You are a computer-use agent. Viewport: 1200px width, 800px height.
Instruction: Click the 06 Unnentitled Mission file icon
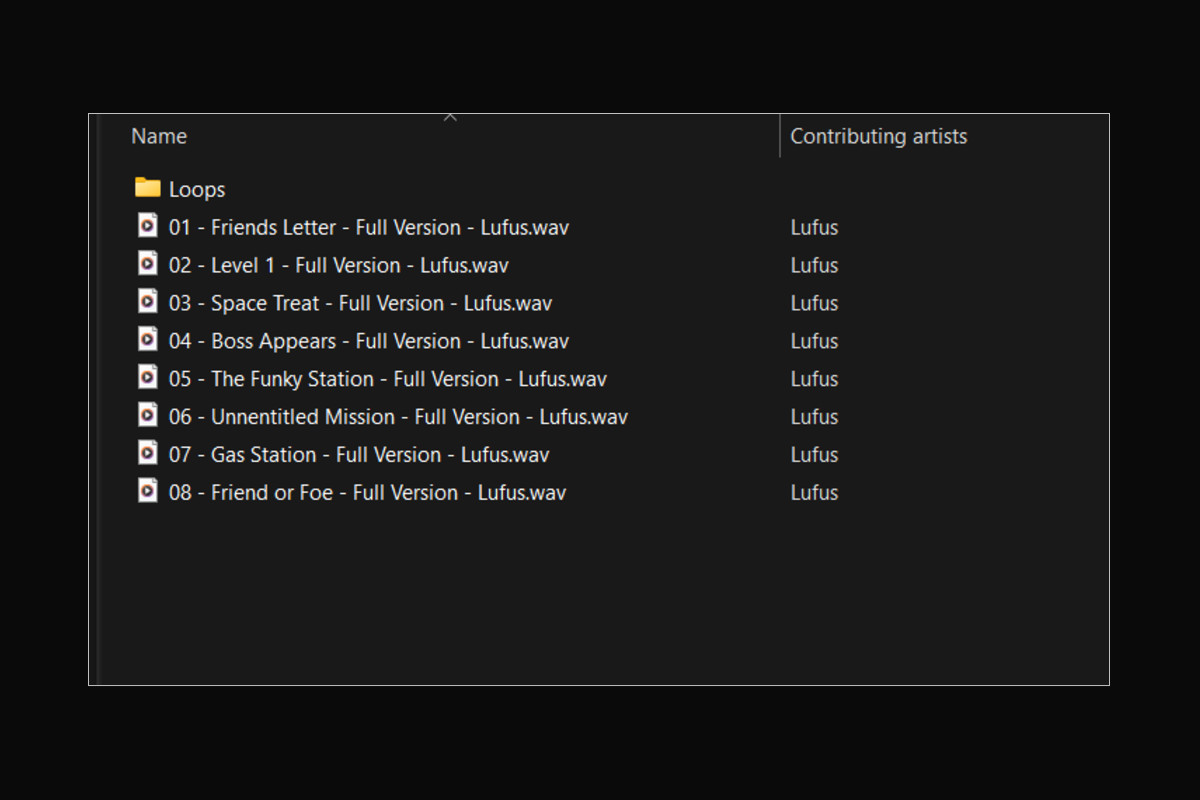click(148, 416)
